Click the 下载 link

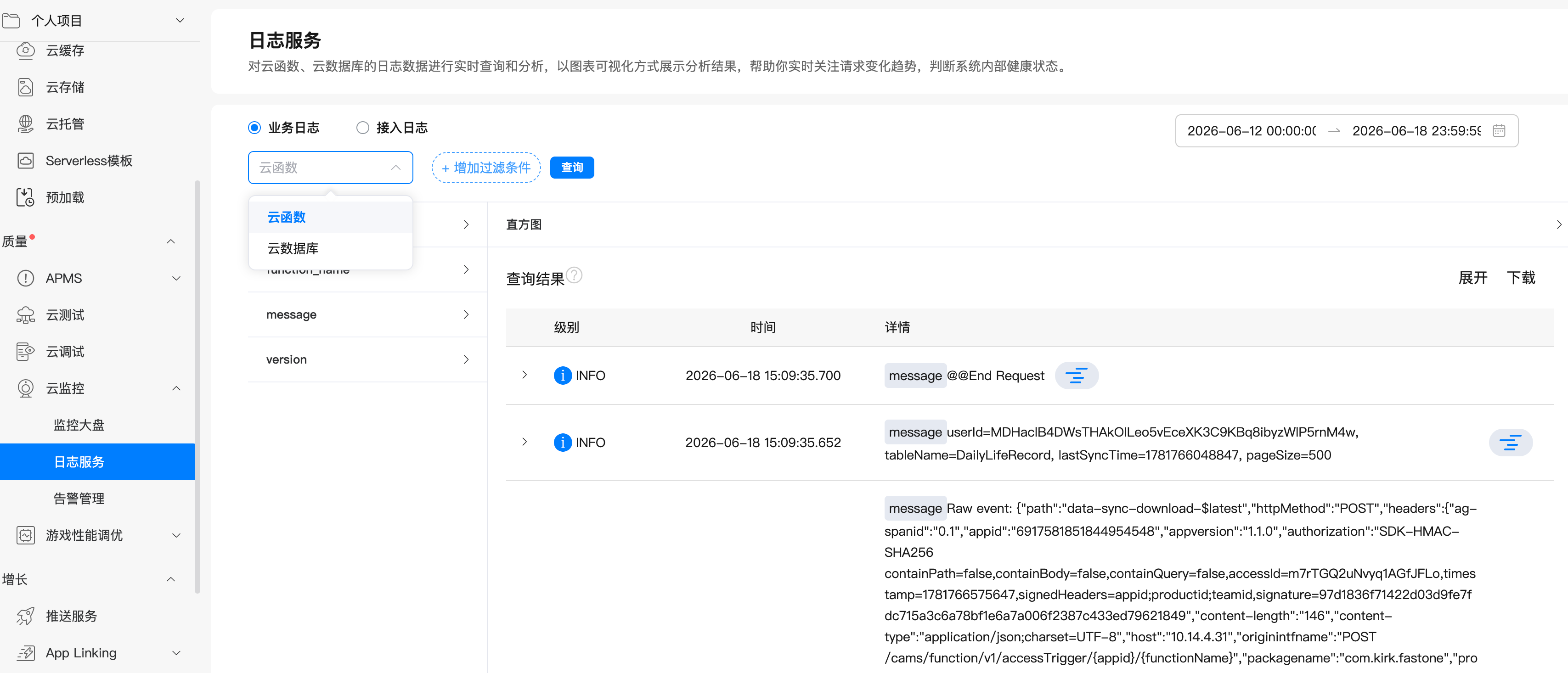[x=1521, y=278]
